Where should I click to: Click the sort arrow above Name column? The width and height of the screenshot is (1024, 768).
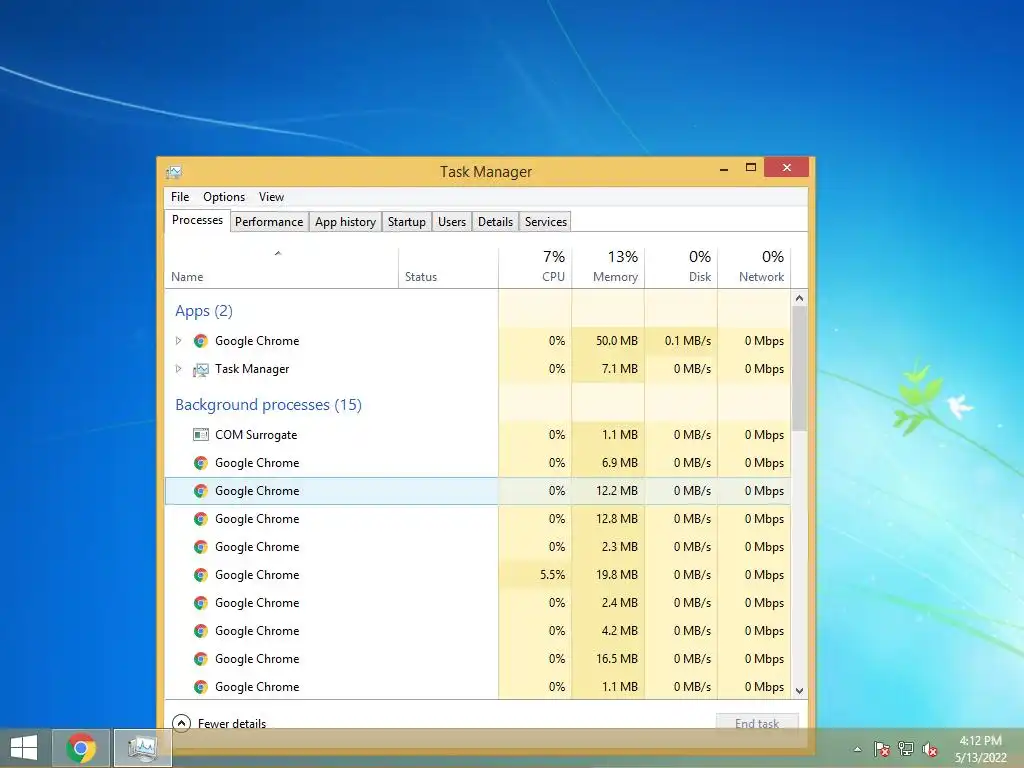pos(278,253)
